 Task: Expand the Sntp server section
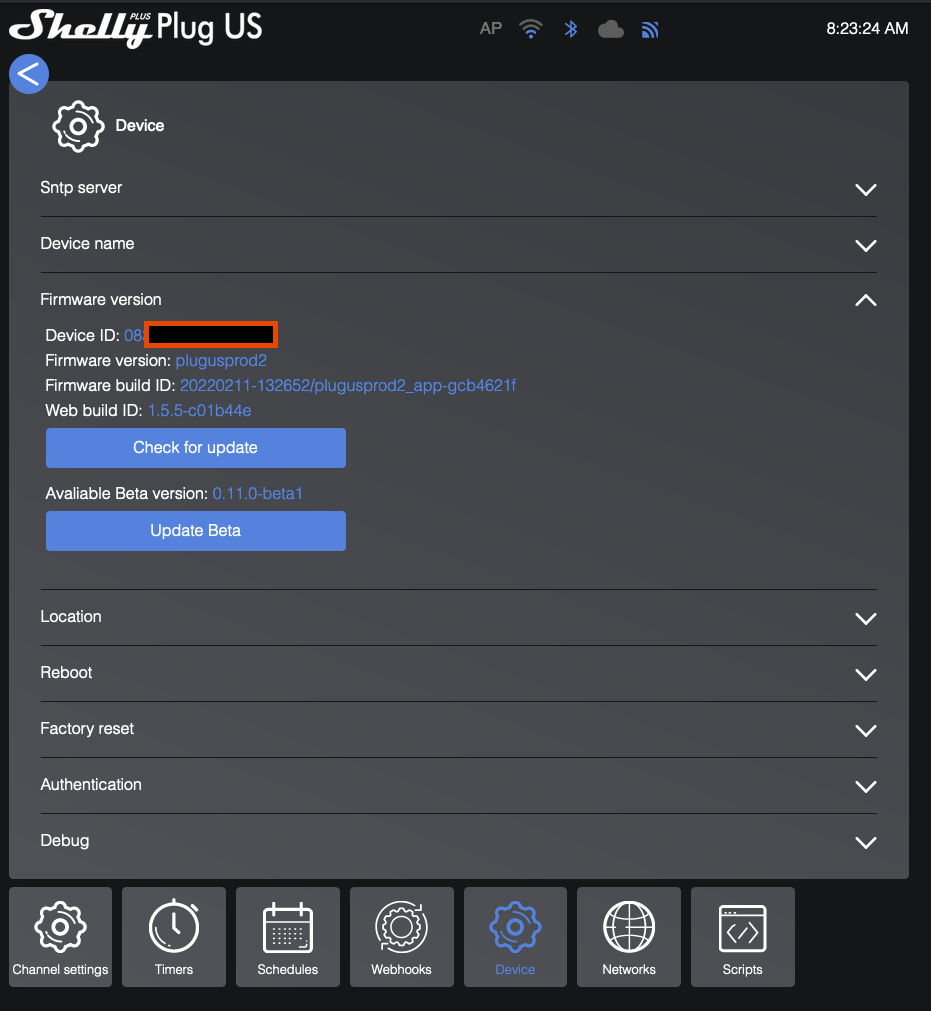pos(458,188)
